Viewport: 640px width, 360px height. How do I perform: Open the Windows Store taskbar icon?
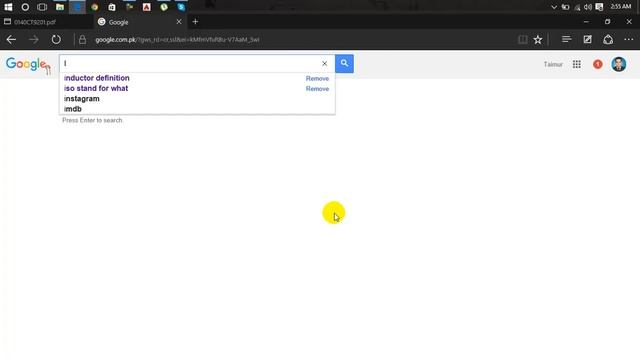(x=112, y=7)
